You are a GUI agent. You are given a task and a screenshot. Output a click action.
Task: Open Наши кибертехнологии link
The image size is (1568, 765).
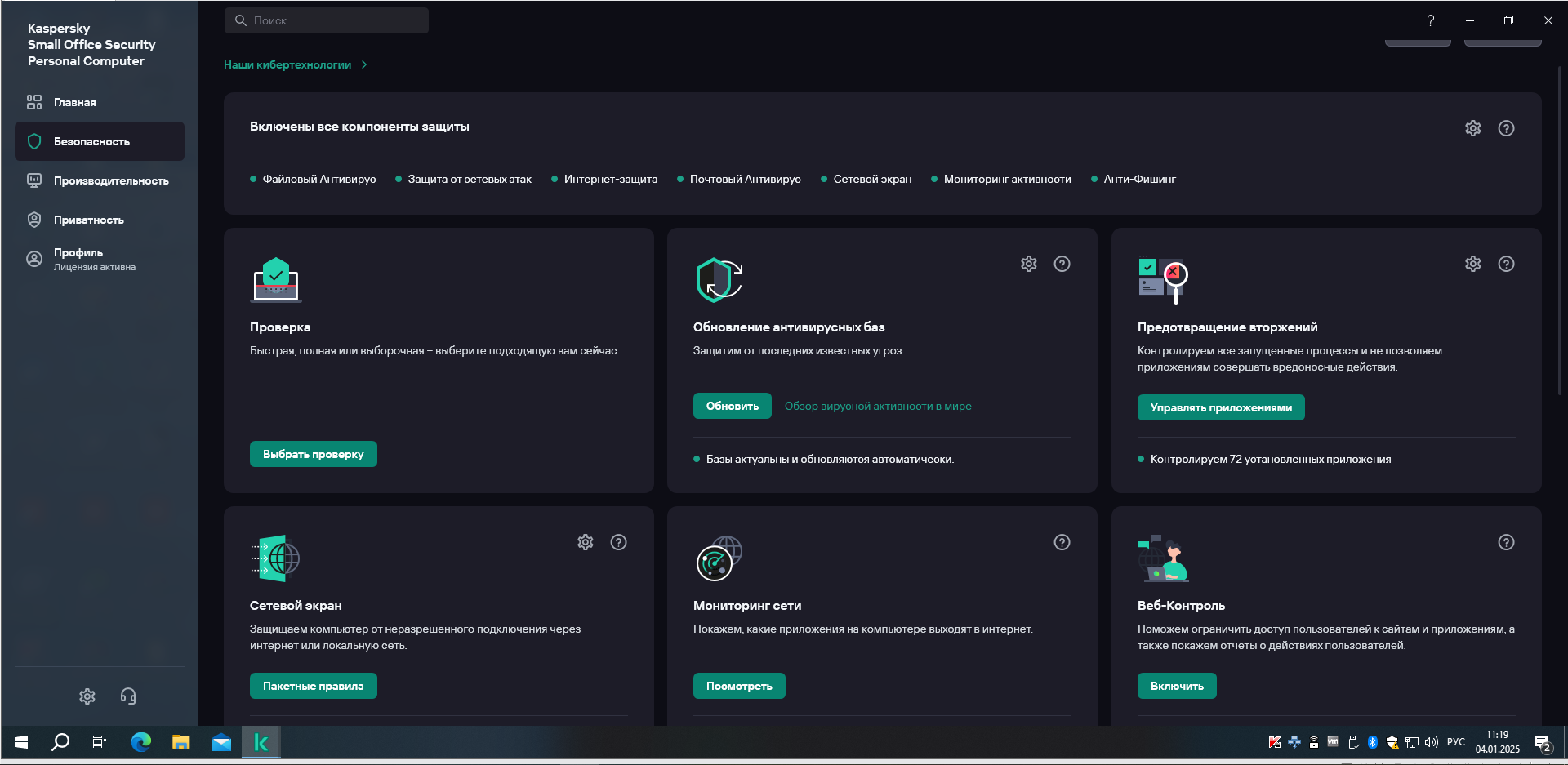point(287,64)
